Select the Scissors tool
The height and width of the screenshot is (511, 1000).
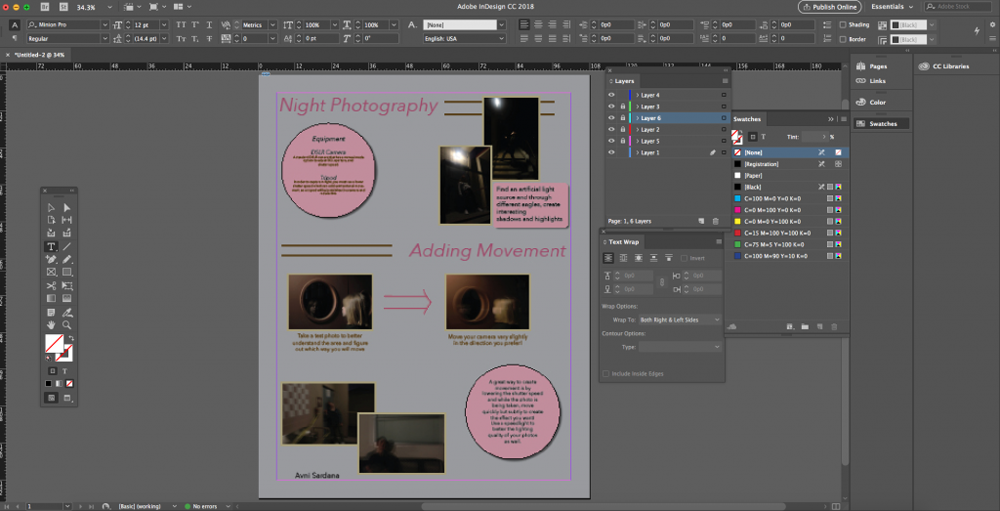tap(51, 286)
